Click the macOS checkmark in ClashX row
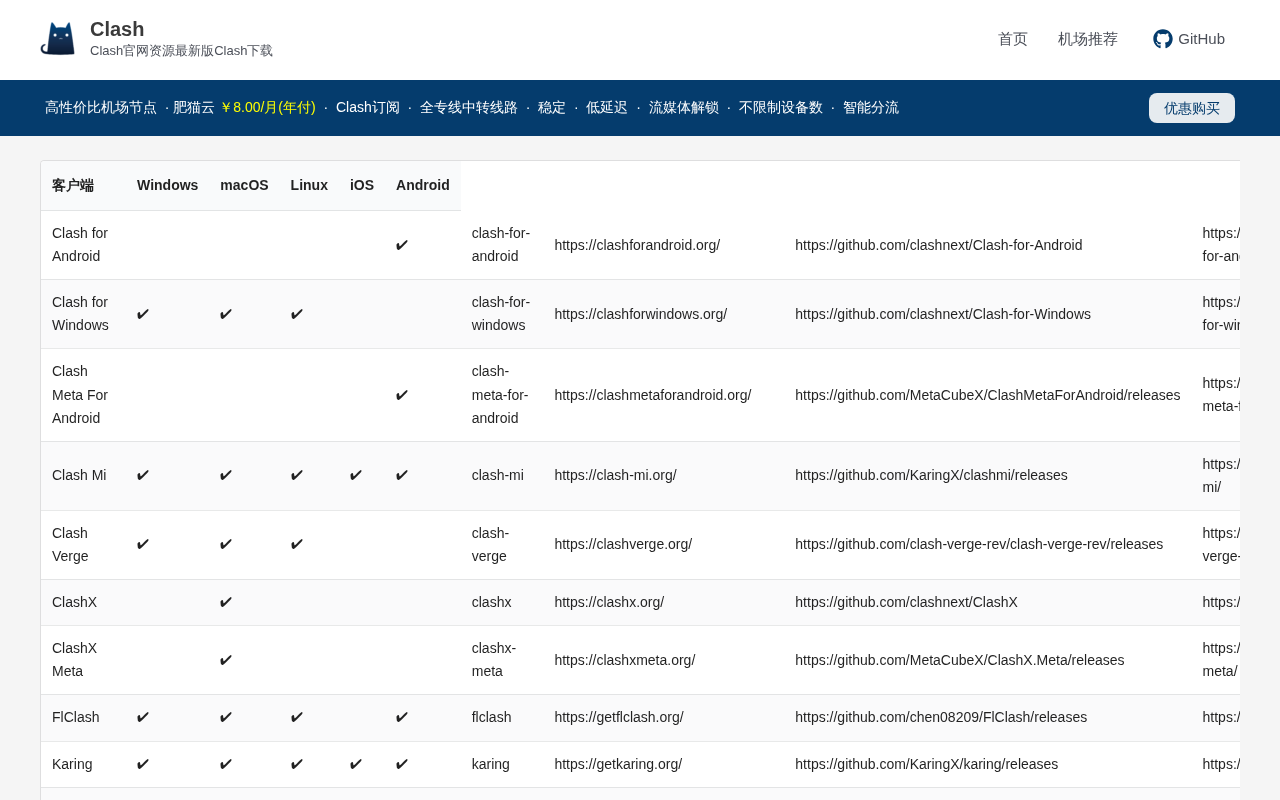This screenshot has height=800, width=1280. click(x=225, y=602)
